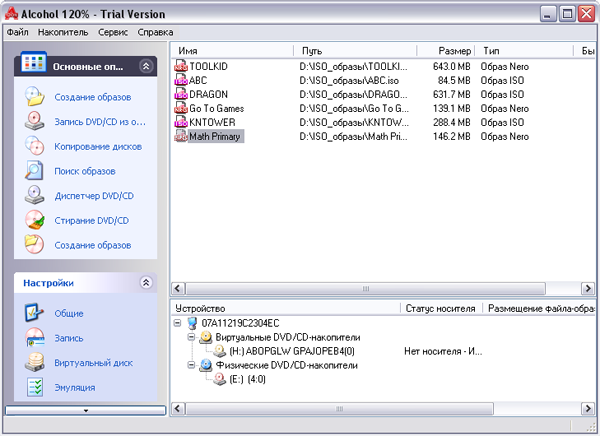Sort by the Размер column header
600x436 pixels.
tap(446, 51)
